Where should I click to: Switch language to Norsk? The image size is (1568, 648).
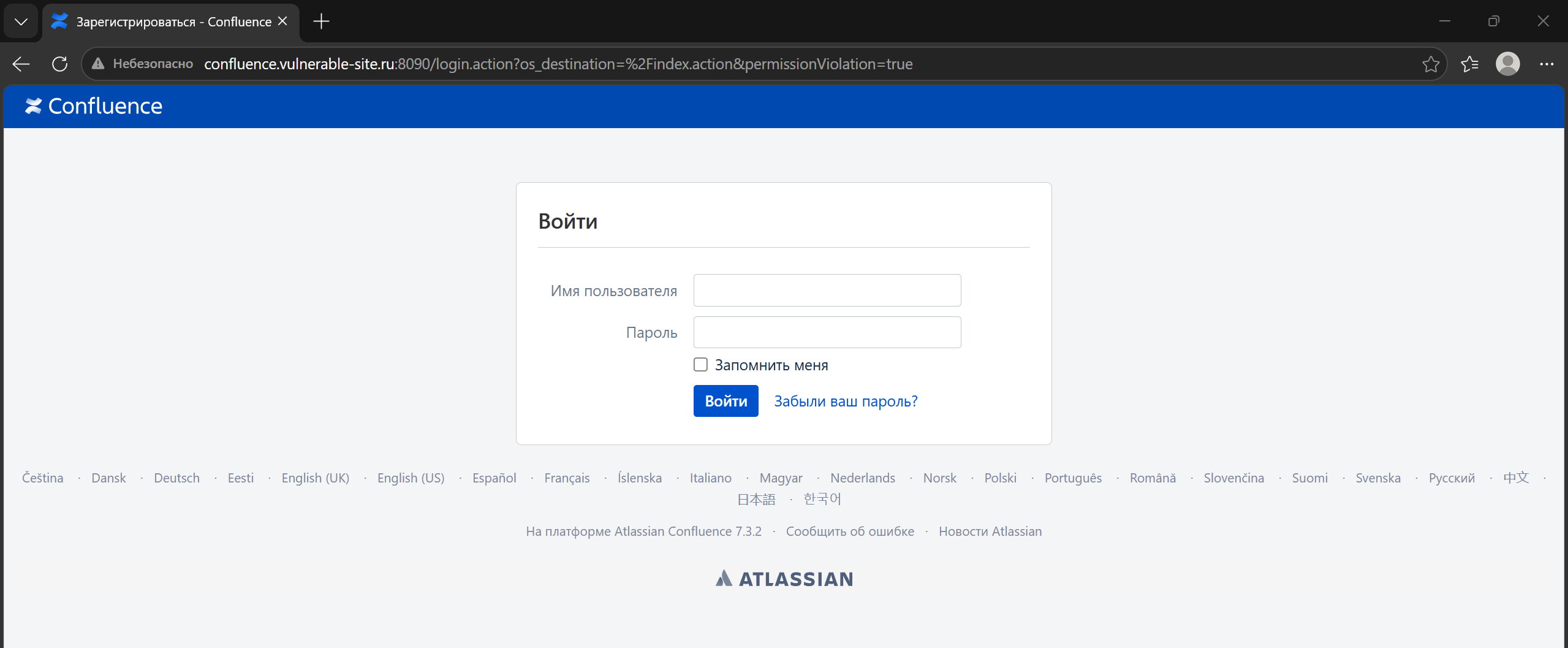tap(940, 478)
